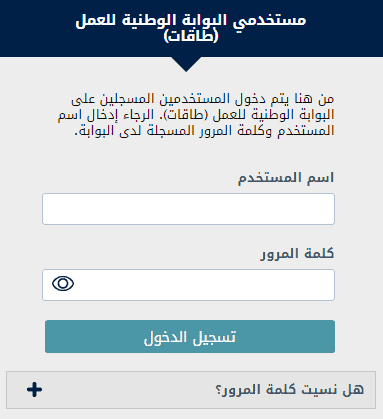Show password using the eye icon
This screenshot has width=383, height=419.
tap(63, 284)
